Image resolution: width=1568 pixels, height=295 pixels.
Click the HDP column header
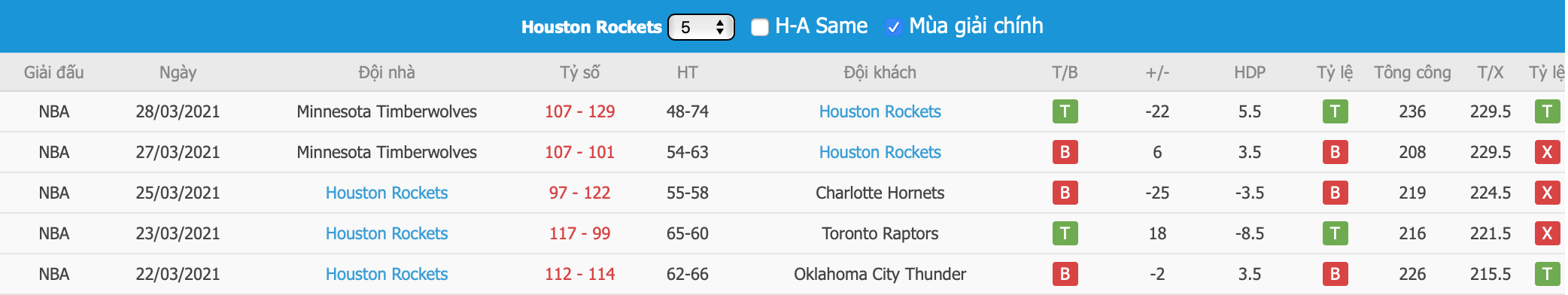tap(1250, 72)
